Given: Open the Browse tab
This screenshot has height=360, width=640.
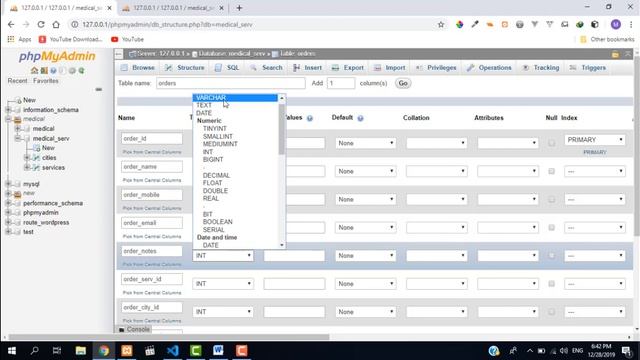Looking at the screenshot, I should (x=138, y=68).
